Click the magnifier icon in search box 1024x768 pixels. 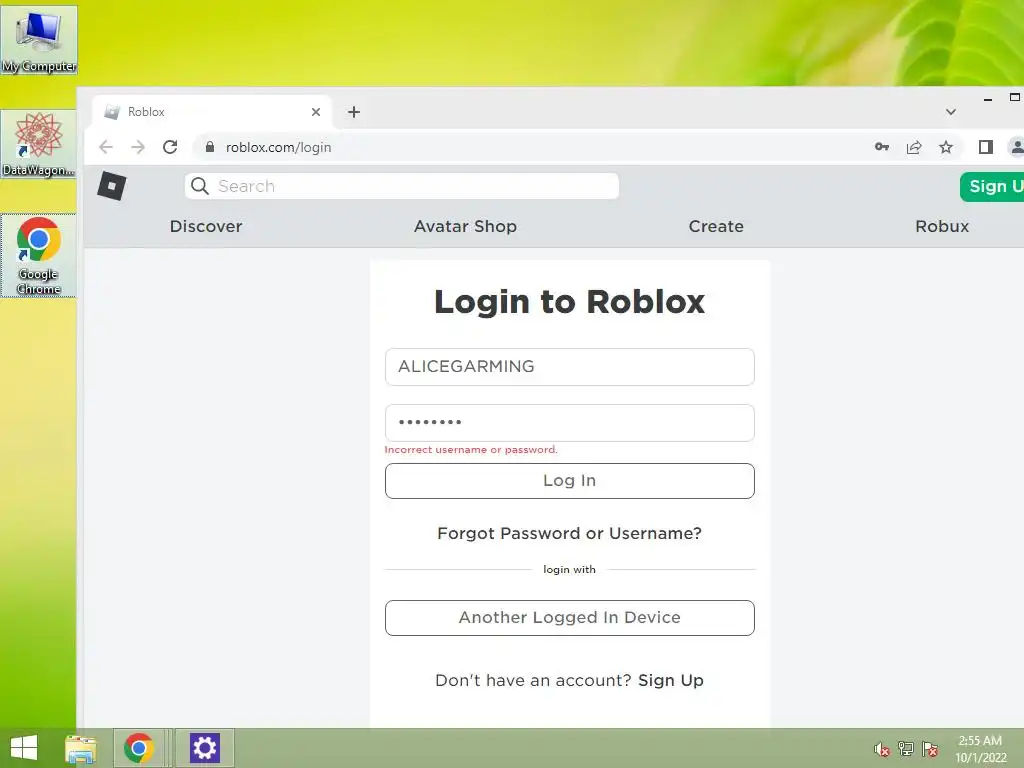coord(200,186)
